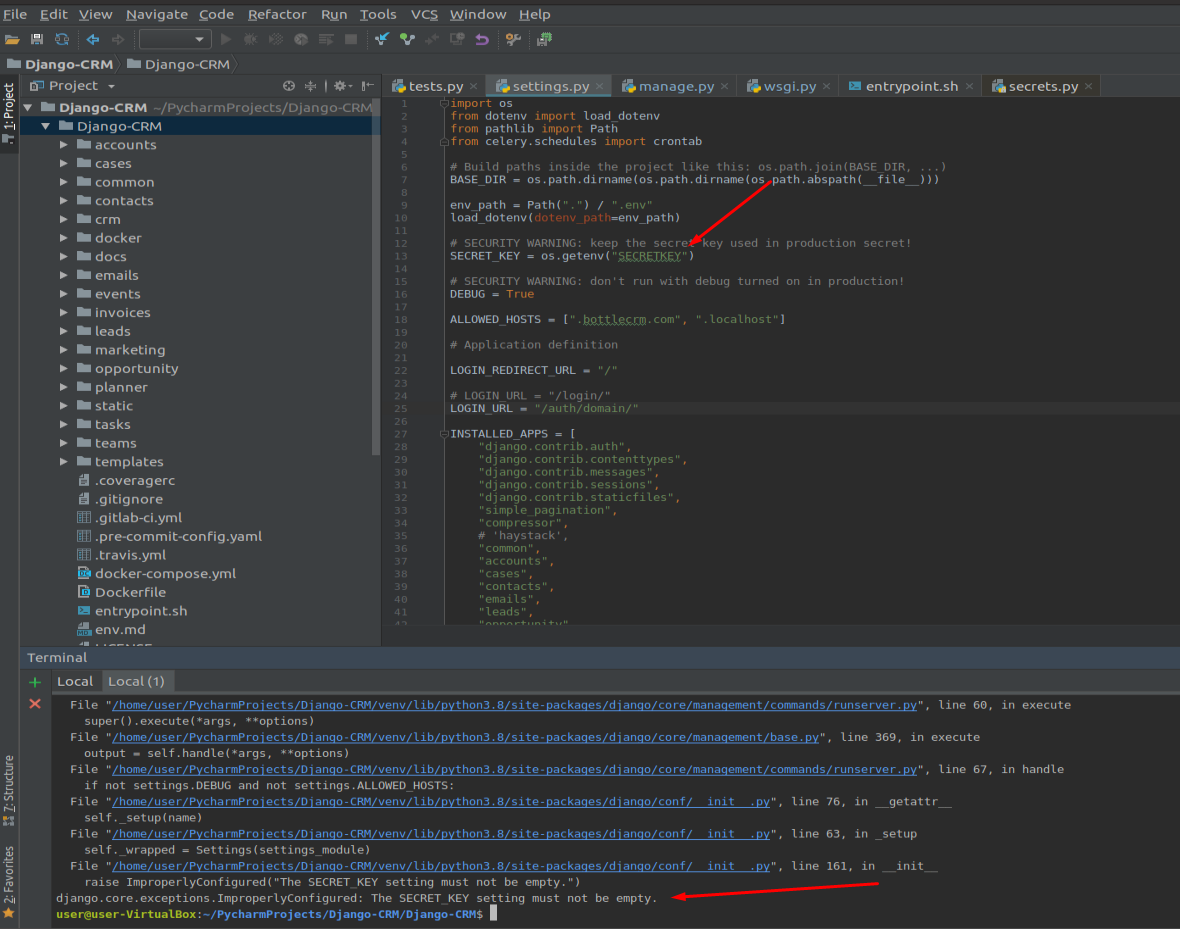1180x929 pixels.
Task: Fold the INSTALLED_APPS block in gutter
Action: click(444, 434)
